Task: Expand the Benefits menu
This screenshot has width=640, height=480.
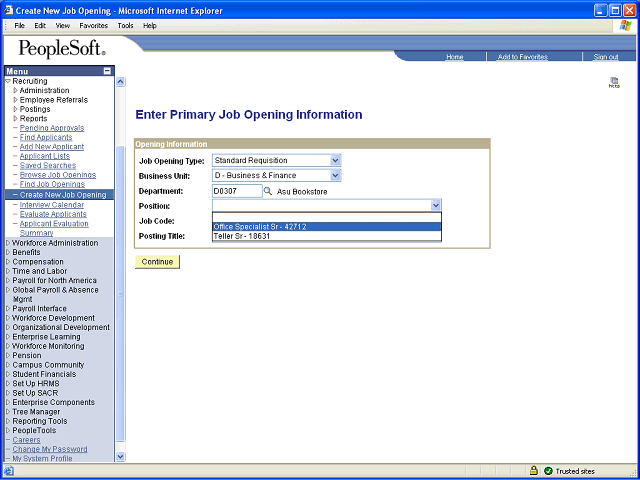Action: (x=8, y=252)
